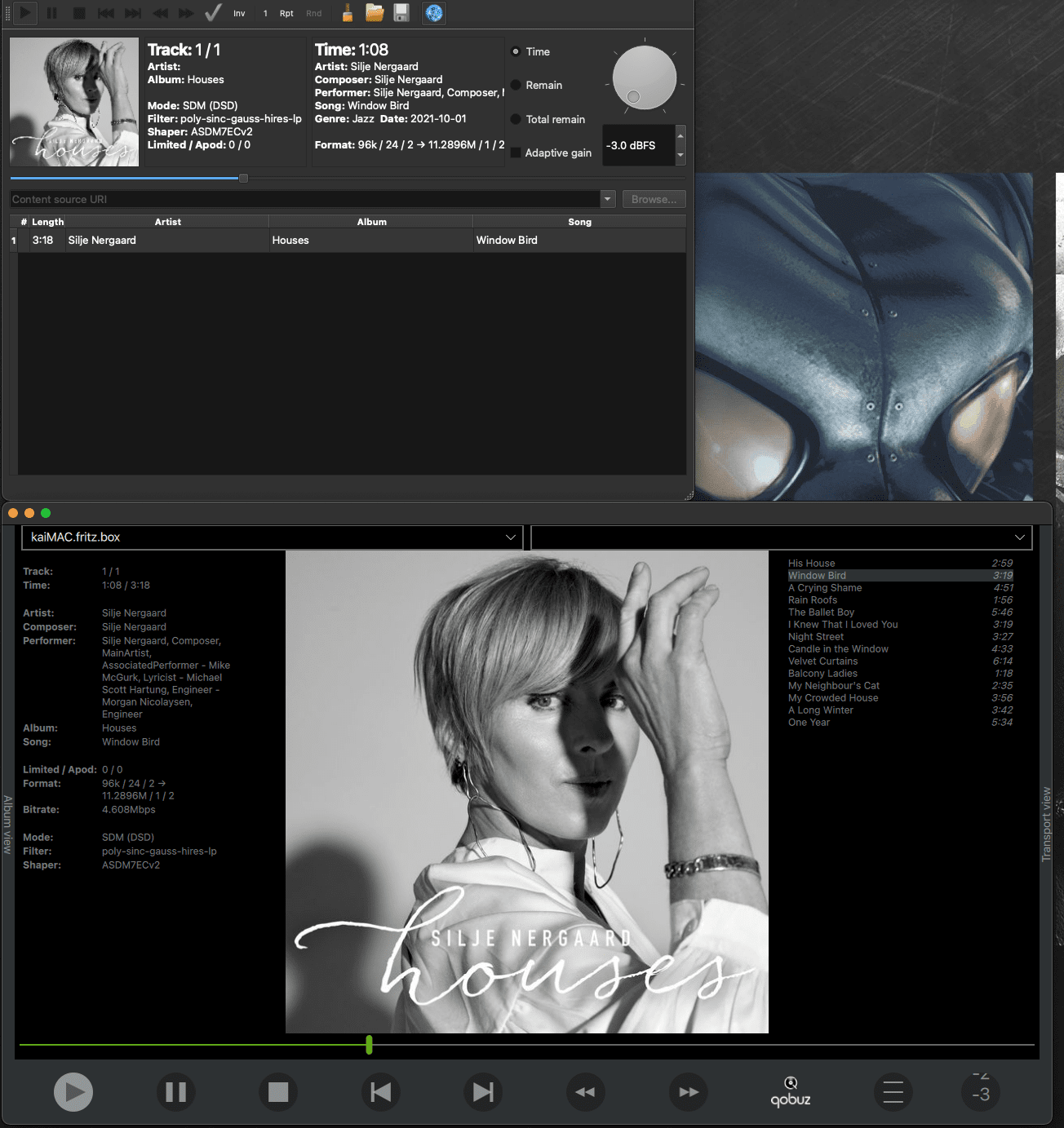Click the volume knob dial
The height and width of the screenshot is (1128, 1064).
coord(645,77)
